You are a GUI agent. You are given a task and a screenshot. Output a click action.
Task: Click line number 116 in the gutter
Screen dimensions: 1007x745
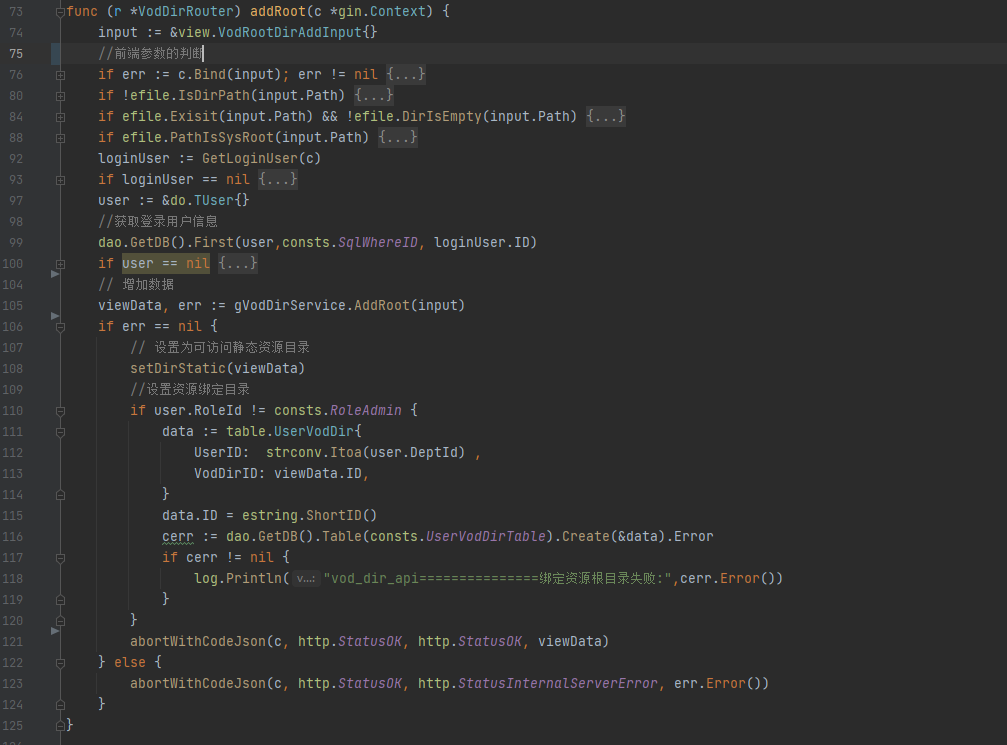(13, 537)
